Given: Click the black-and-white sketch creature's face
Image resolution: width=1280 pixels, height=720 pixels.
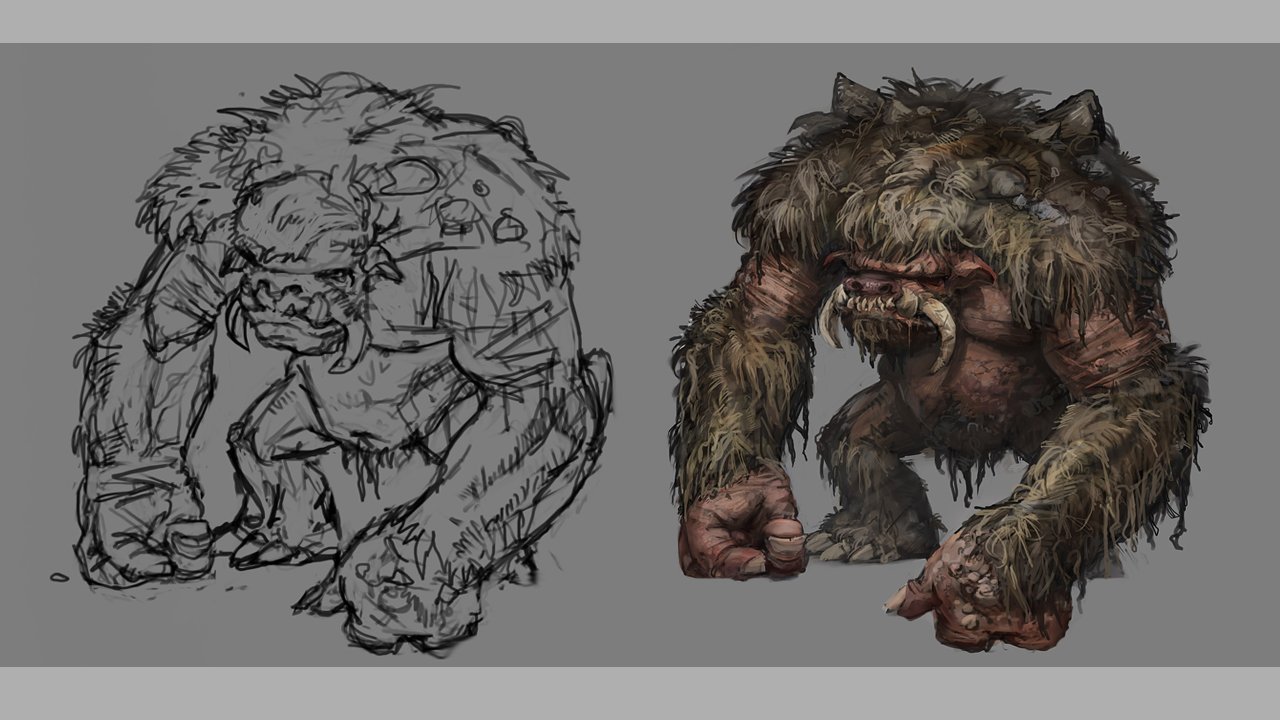Looking at the screenshot, I should (290, 290).
